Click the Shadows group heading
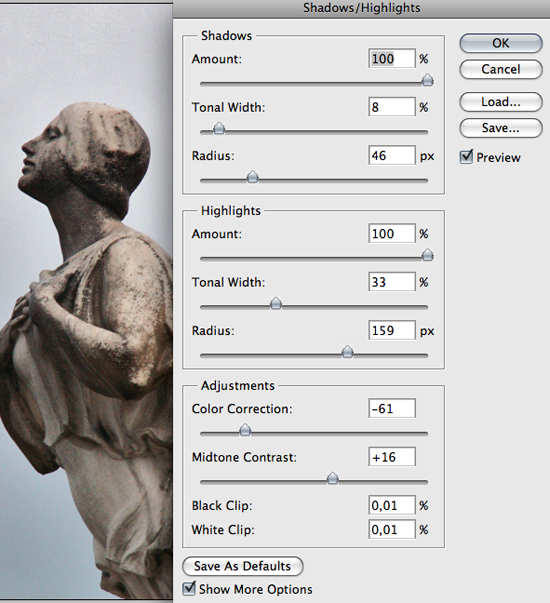The width and height of the screenshot is (550, 603). click(x=227, y=35)
